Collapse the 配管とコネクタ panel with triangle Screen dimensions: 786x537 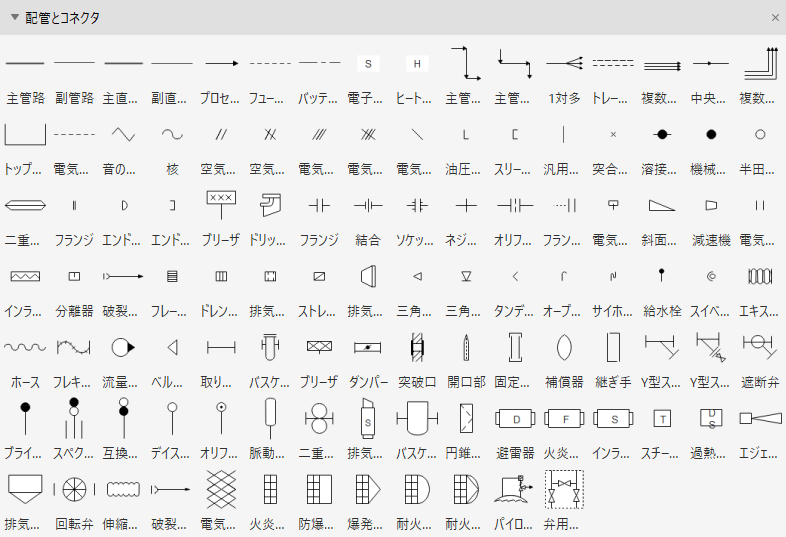point(14,18)
